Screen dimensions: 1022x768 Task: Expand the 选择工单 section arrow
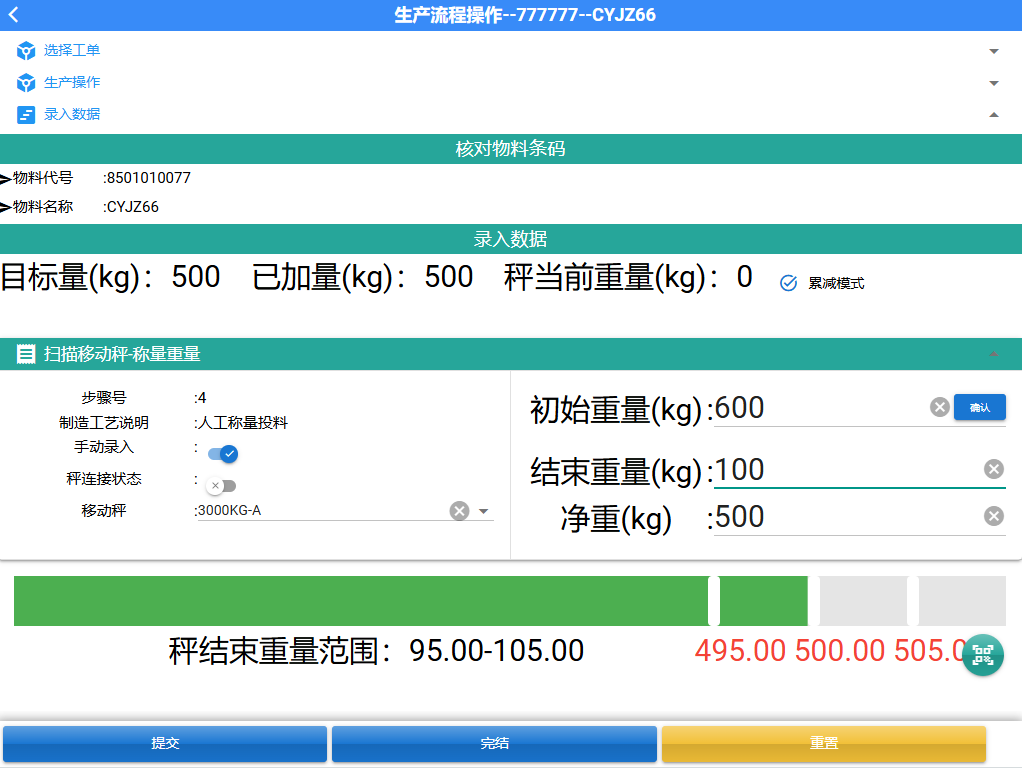(993, 51)
